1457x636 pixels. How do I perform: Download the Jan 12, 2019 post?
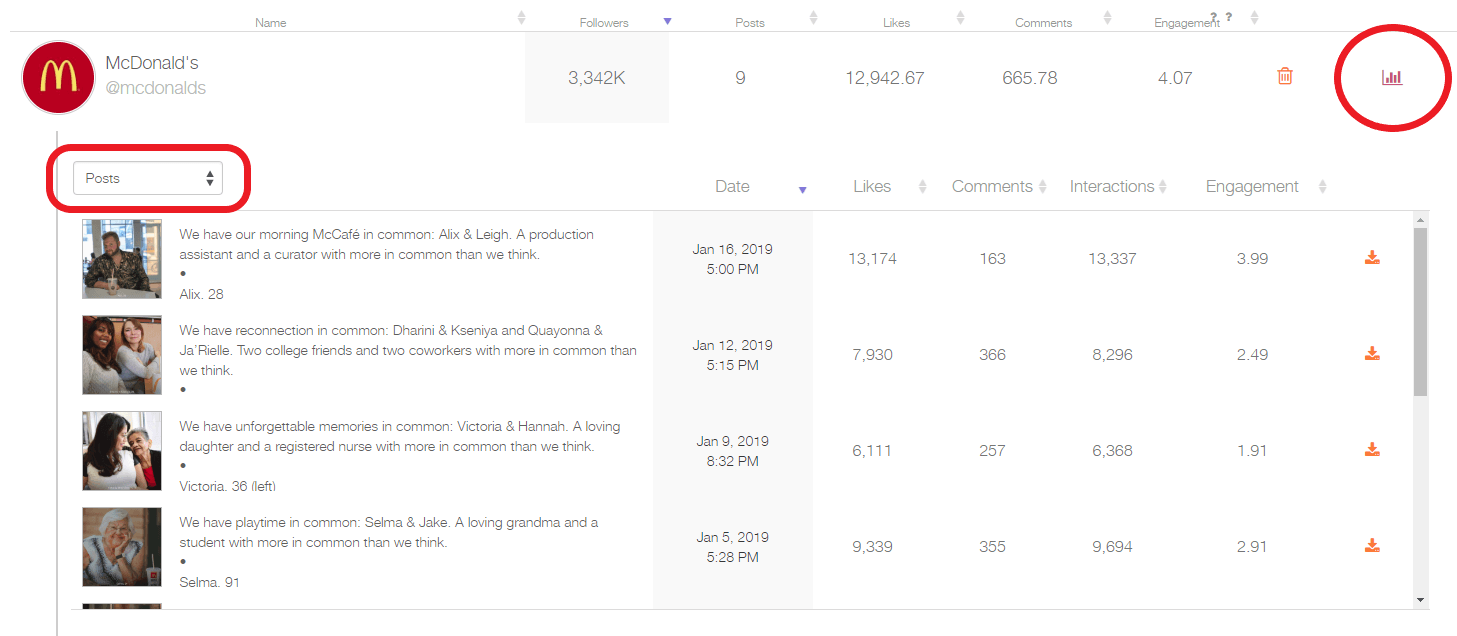1372,354
